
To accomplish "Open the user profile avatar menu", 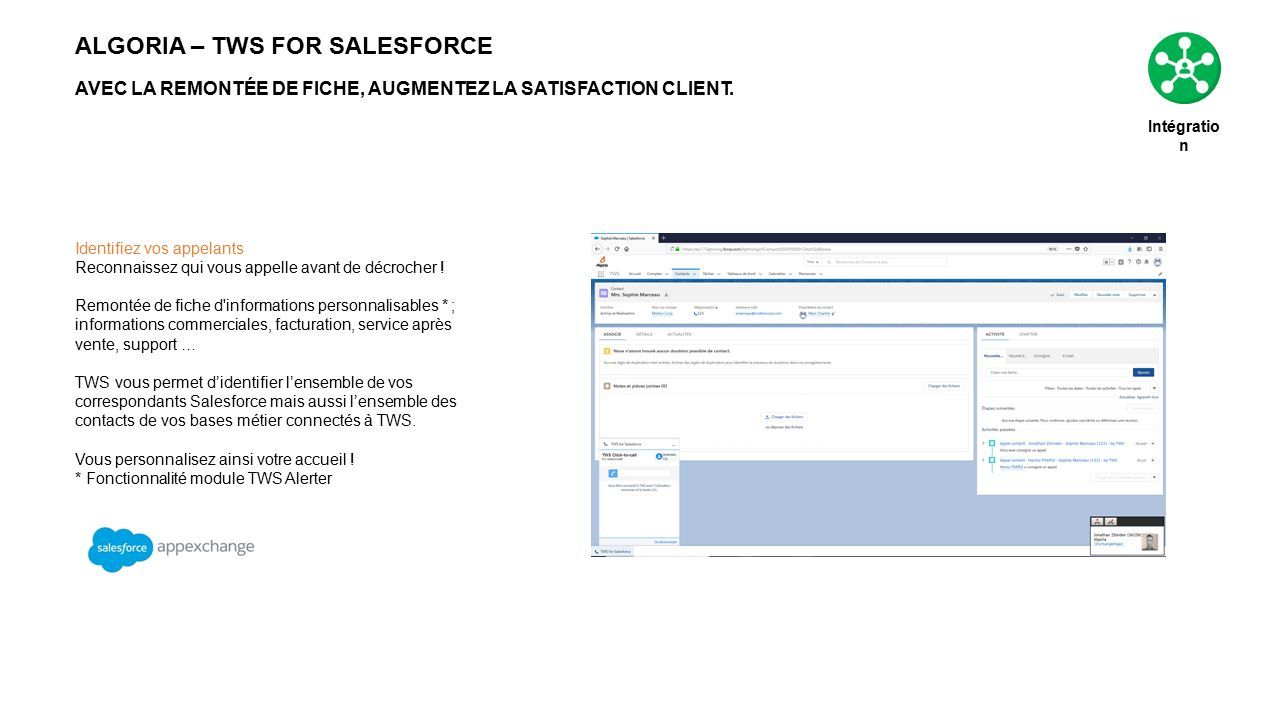I will point(1158,262).
